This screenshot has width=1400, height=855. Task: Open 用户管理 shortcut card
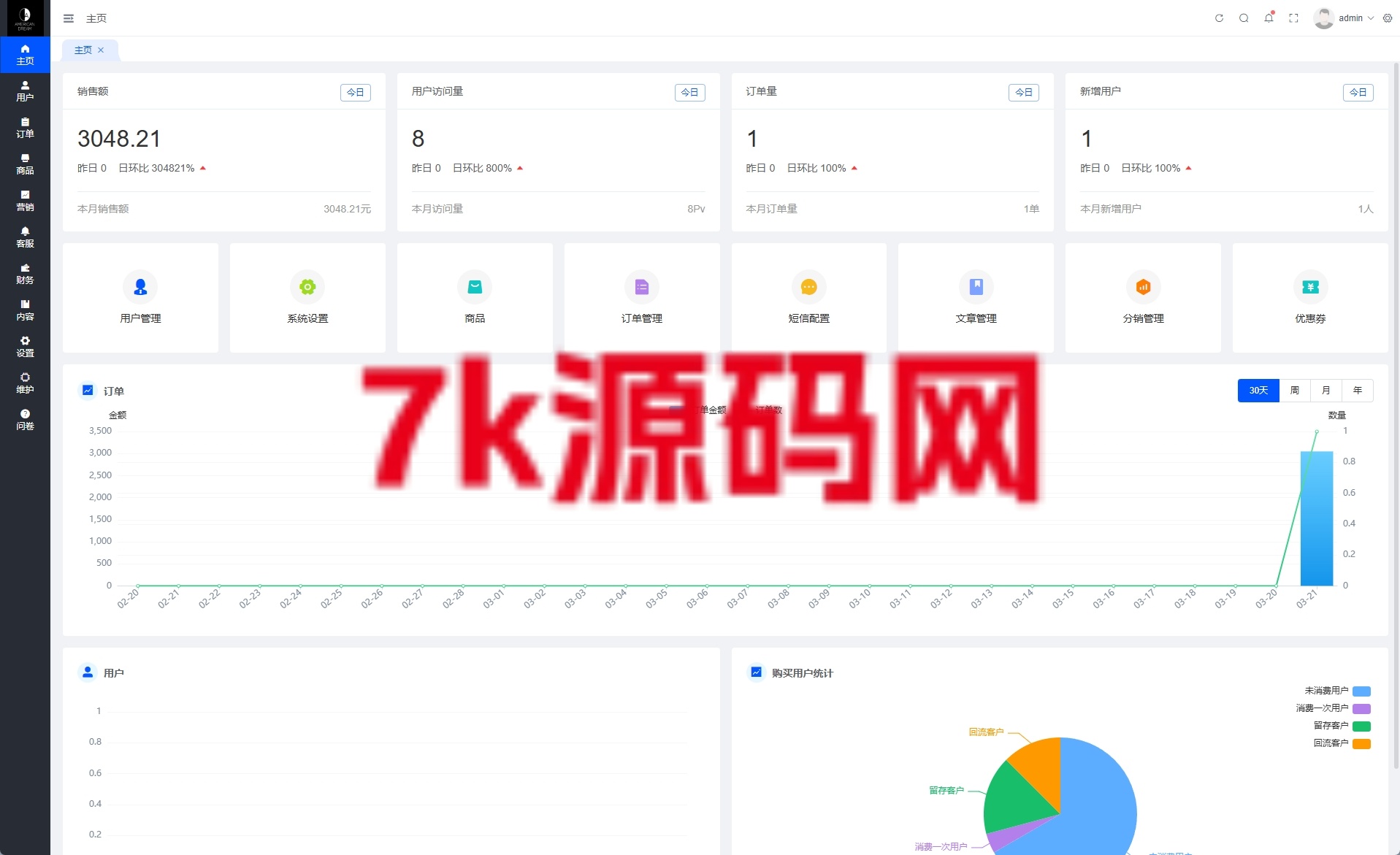(x=140, y=298)
